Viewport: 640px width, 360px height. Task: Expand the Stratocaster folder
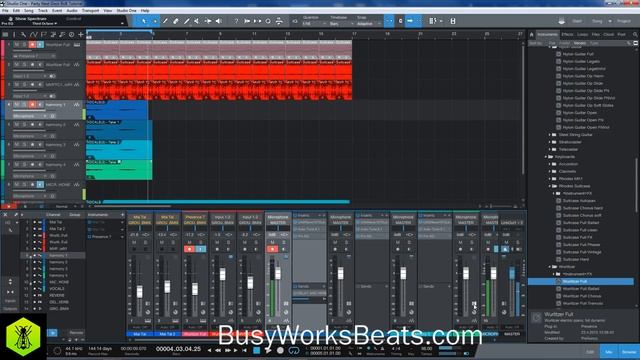click(x=550, y=142)
